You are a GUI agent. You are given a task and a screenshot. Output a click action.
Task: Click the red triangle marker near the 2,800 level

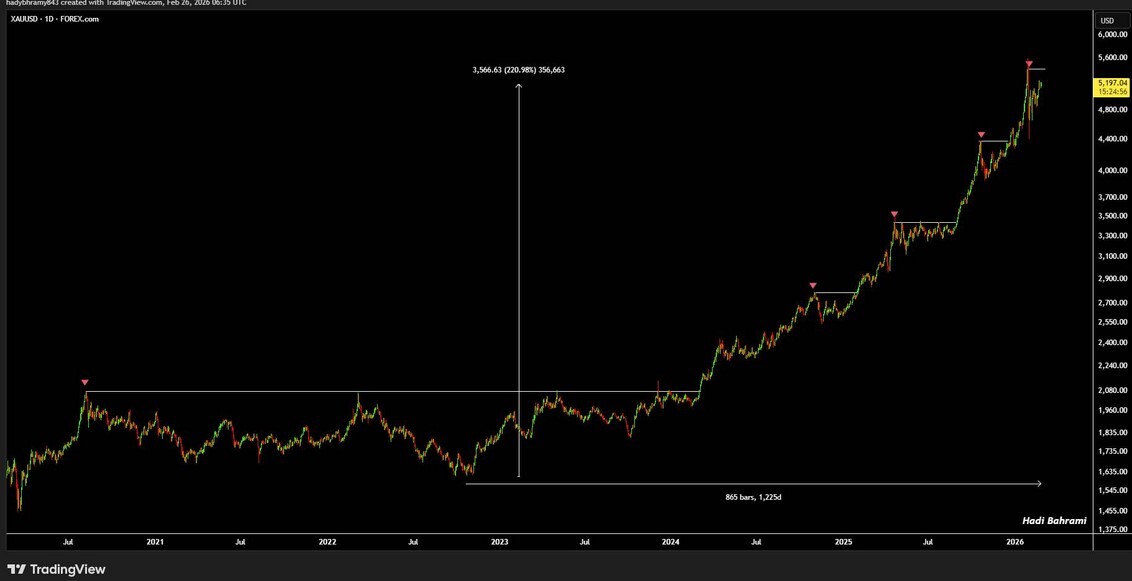click(x=813, y=286)
